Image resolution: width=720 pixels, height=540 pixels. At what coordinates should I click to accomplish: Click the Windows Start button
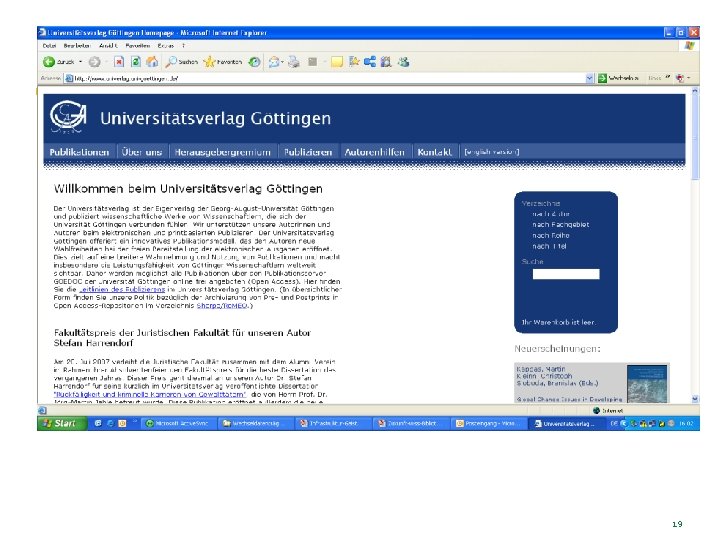[x=62, y=423]
